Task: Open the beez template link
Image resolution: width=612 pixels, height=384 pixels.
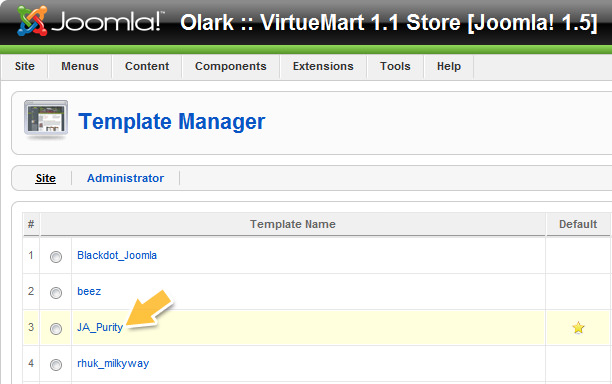Action: pos(89,291)
